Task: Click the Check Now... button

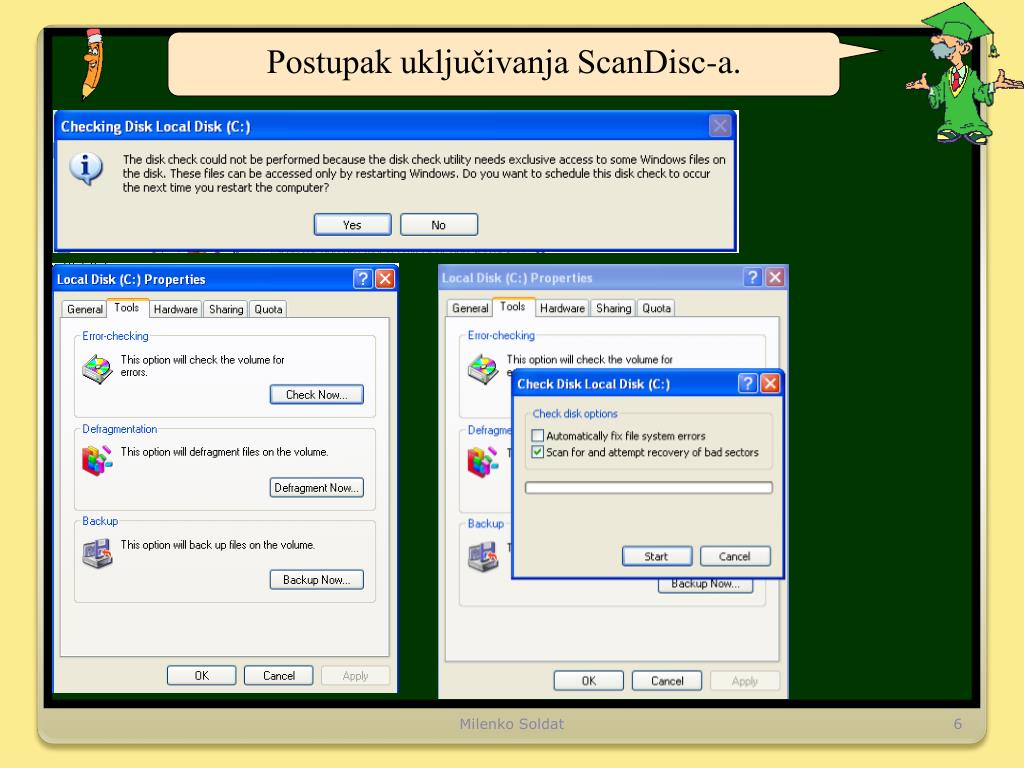Action: 317,394
